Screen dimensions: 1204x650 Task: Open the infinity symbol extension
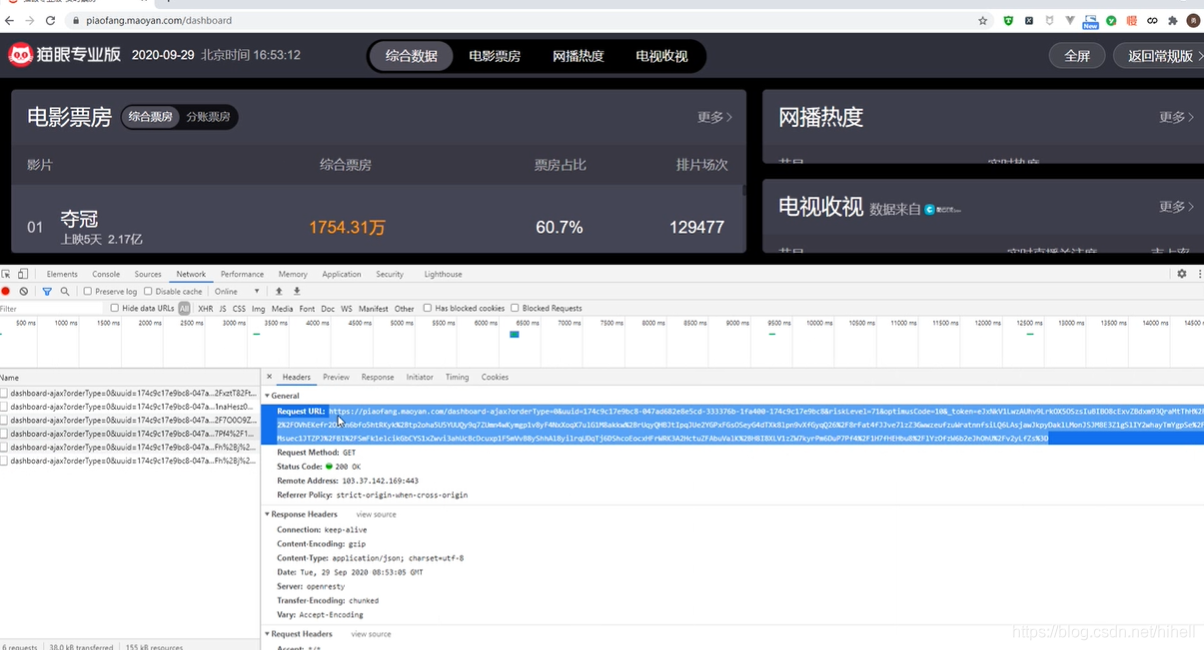point(1152,20)
